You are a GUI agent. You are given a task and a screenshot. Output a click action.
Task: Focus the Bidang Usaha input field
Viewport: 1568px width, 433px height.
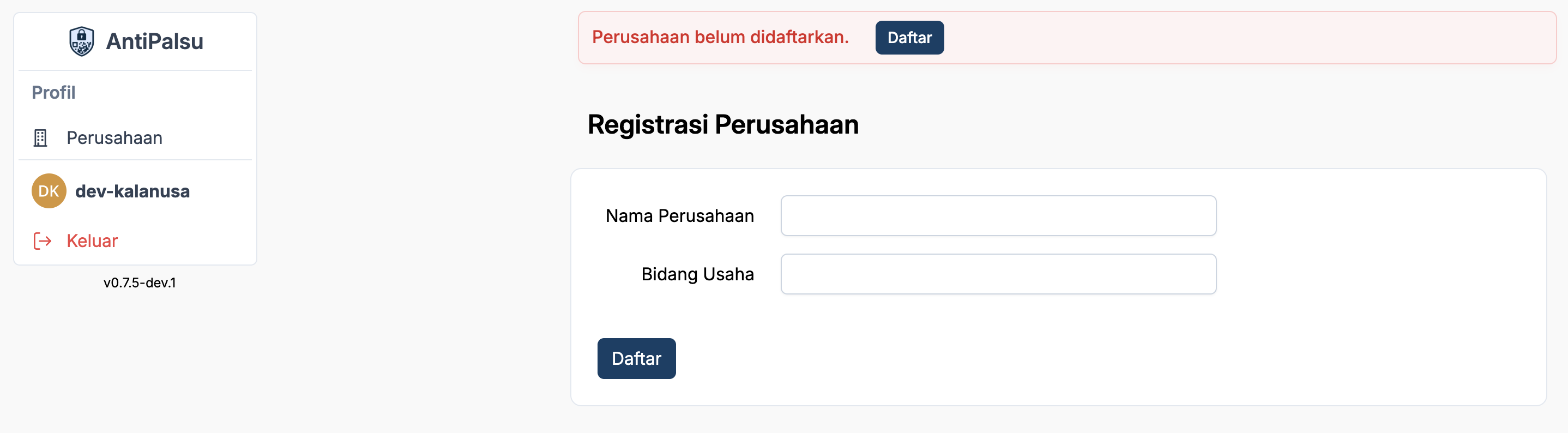tap(998, 274)
